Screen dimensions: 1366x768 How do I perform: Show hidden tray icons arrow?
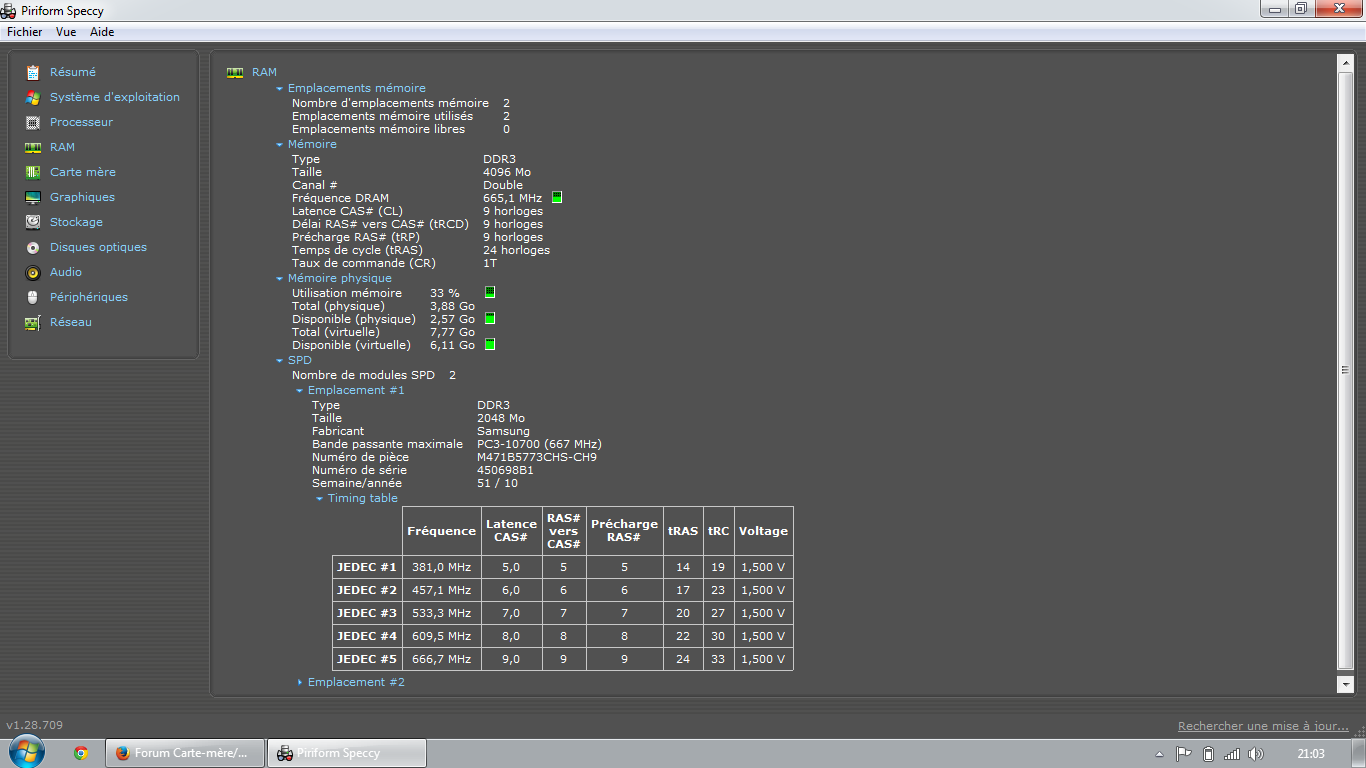point(1159,754)
